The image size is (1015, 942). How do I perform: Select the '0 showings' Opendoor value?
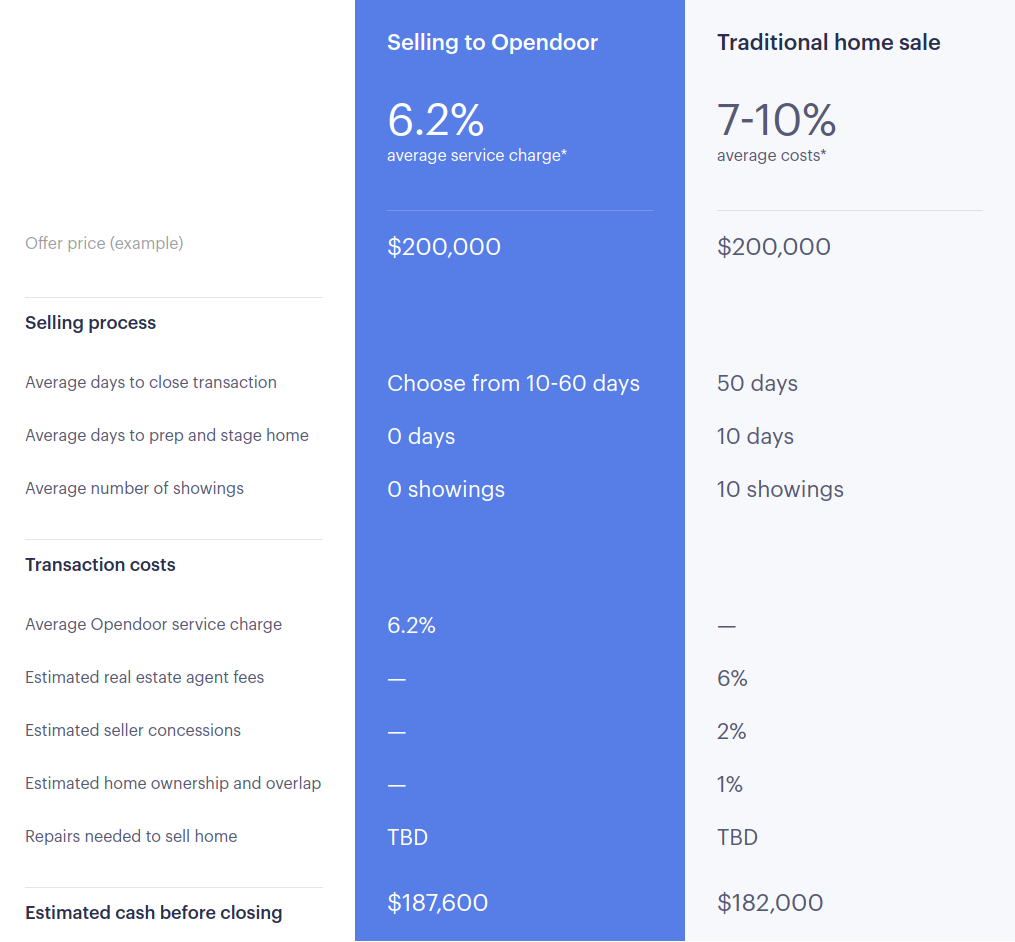(446, 489)
